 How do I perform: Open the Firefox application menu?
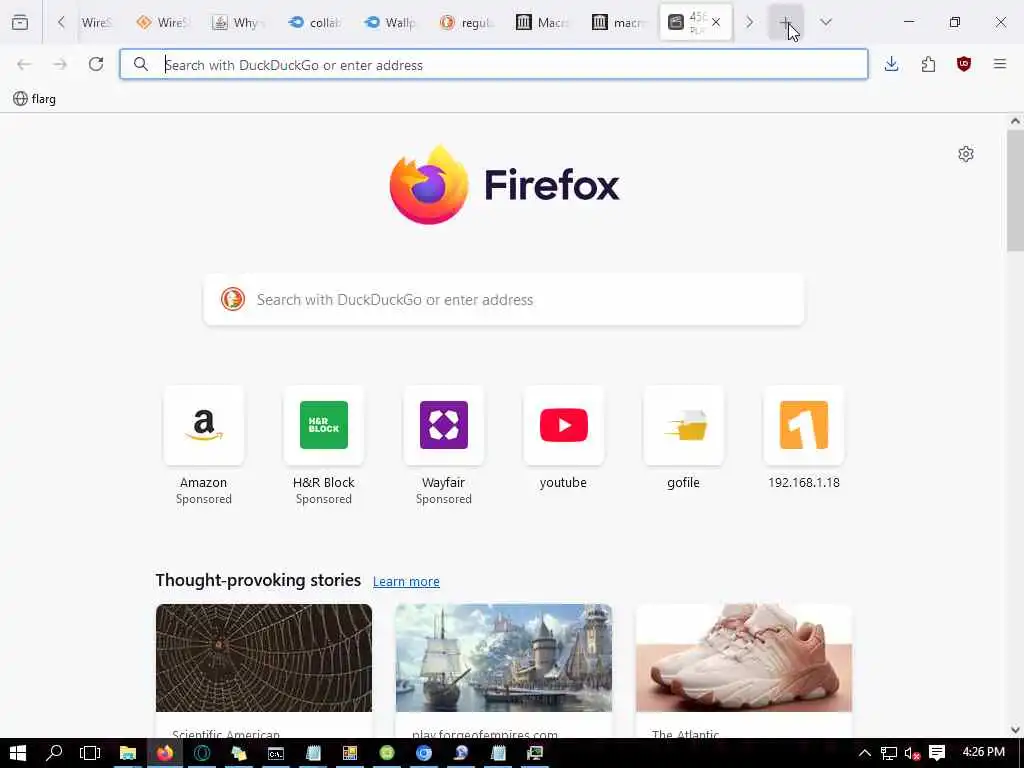pos(1000,64)
